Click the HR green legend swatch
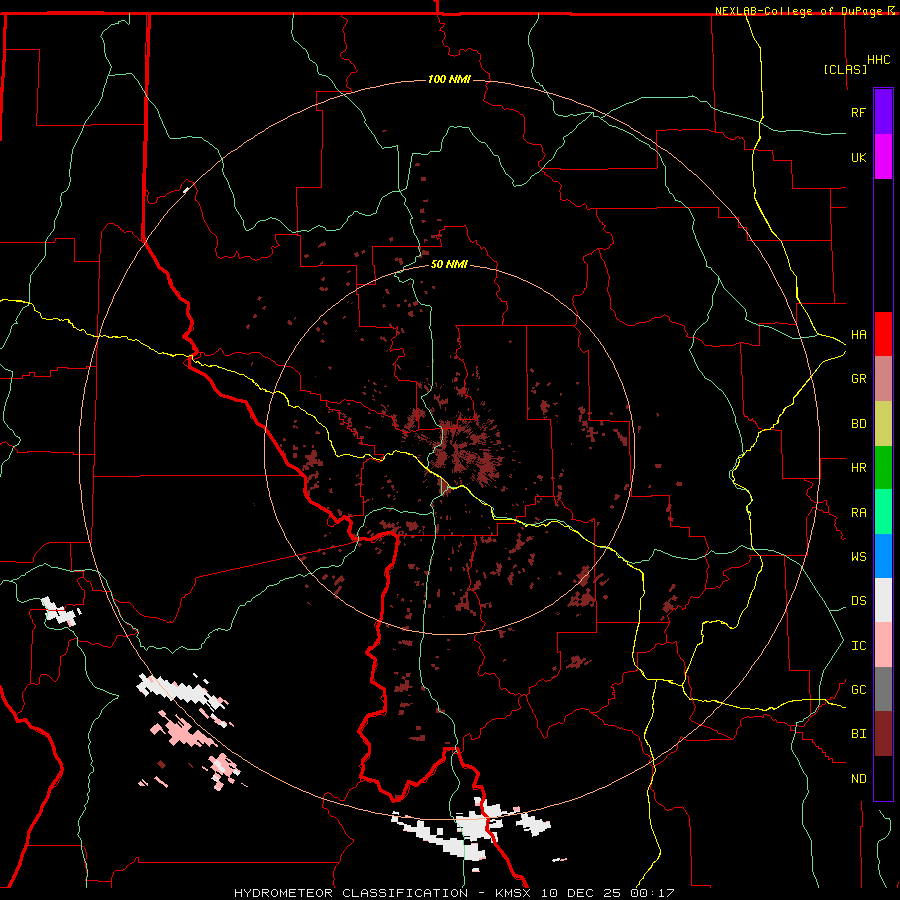The width and height of the screenshot is (900, 900). point(883,468)
